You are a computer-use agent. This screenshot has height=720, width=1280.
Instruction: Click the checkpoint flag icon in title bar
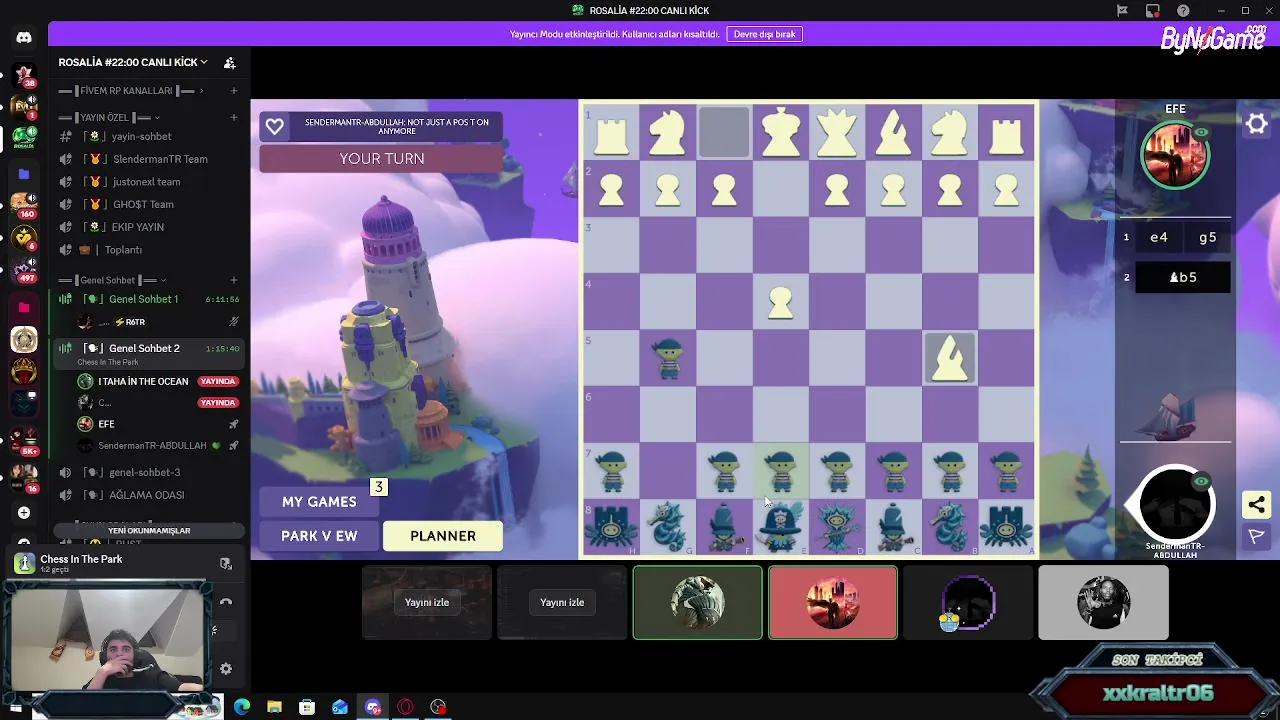click(1122, 11)
